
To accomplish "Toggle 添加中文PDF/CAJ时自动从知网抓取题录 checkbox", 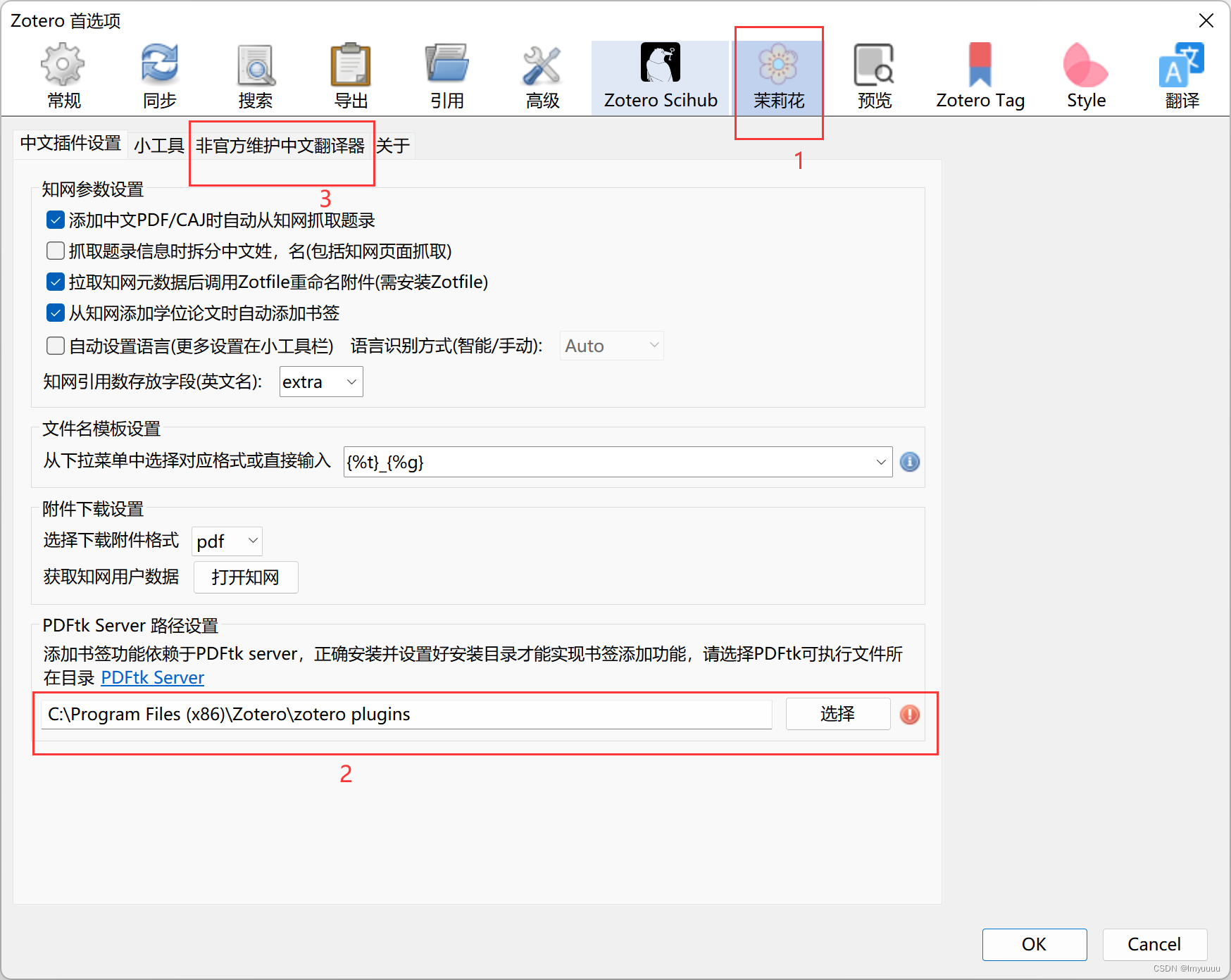I will pyautogui.click(x=56, y=220).
